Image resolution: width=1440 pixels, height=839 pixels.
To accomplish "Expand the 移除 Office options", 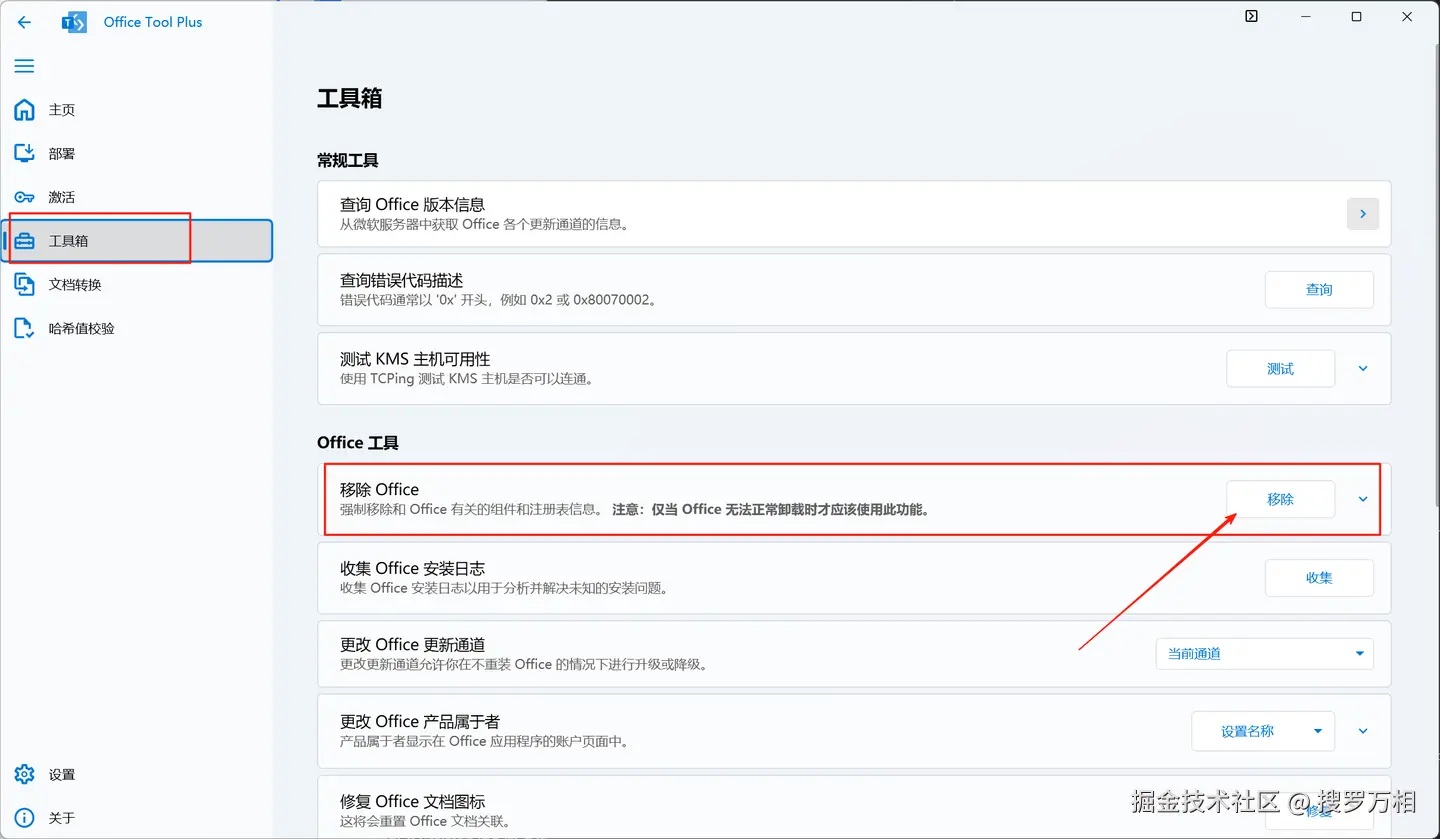I will [1363, 499].
